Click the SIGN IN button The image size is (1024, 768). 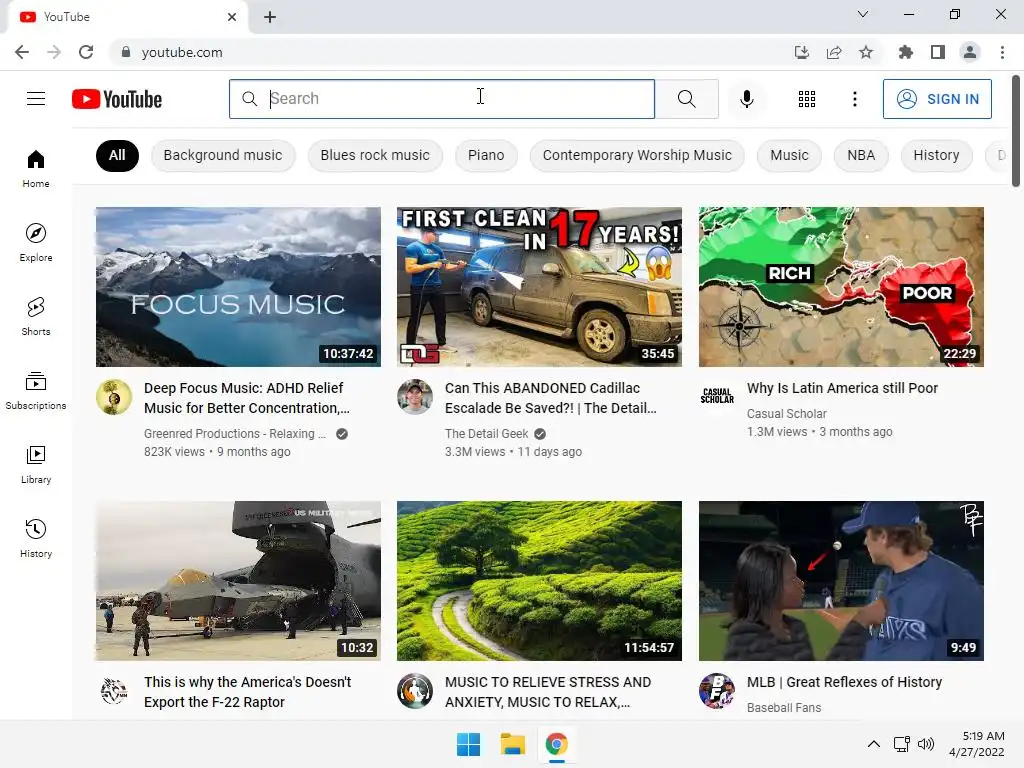pyautogui.click(x=937, y=99)
